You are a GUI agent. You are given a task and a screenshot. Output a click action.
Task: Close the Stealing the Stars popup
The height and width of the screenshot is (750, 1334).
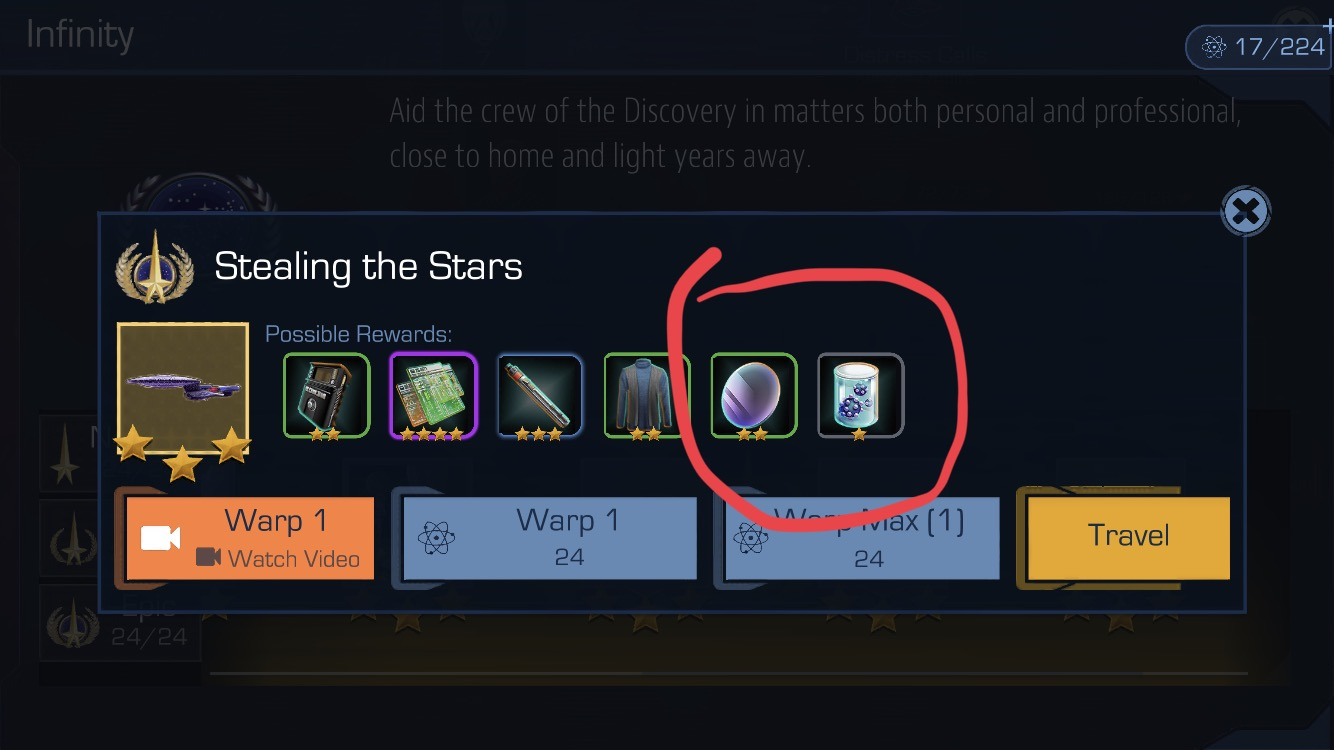coord(1246,212)
